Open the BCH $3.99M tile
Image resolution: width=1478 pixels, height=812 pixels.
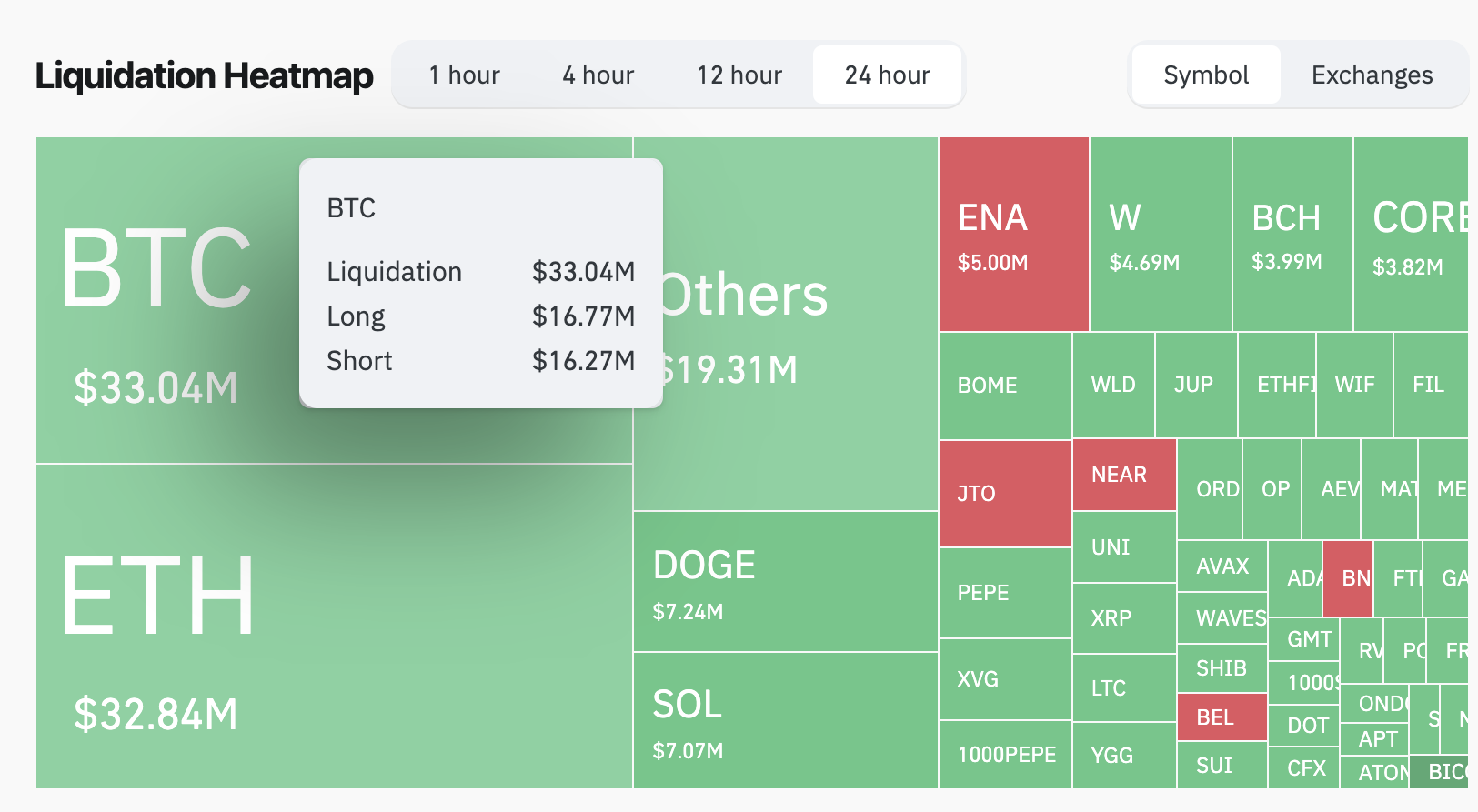pyautogui.click(x=1292, y=235)
